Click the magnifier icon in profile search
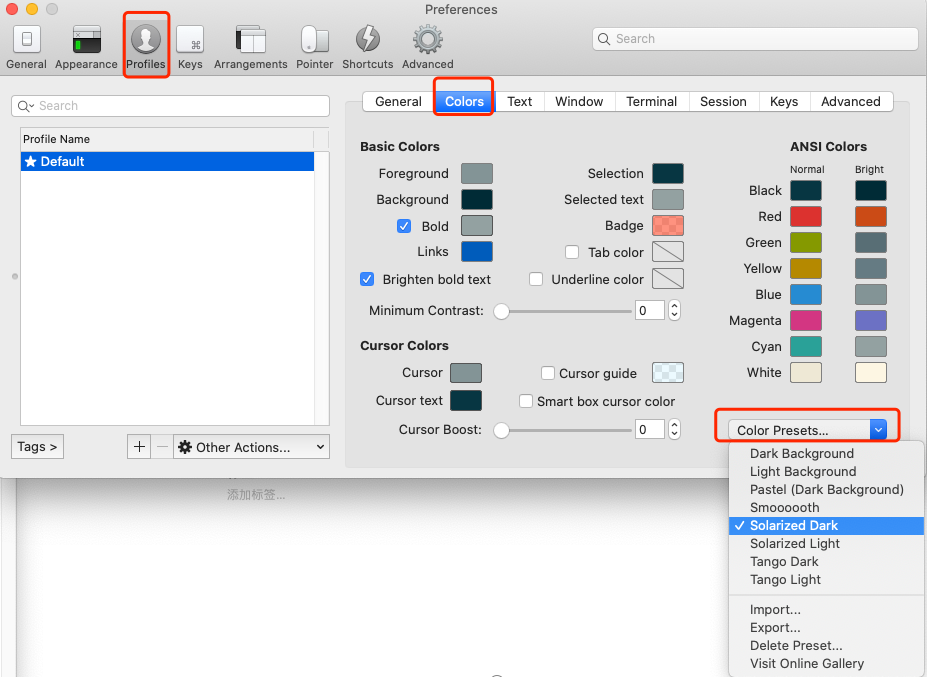The width and height of the screenshot is (927, 677). tap(25, 106)
